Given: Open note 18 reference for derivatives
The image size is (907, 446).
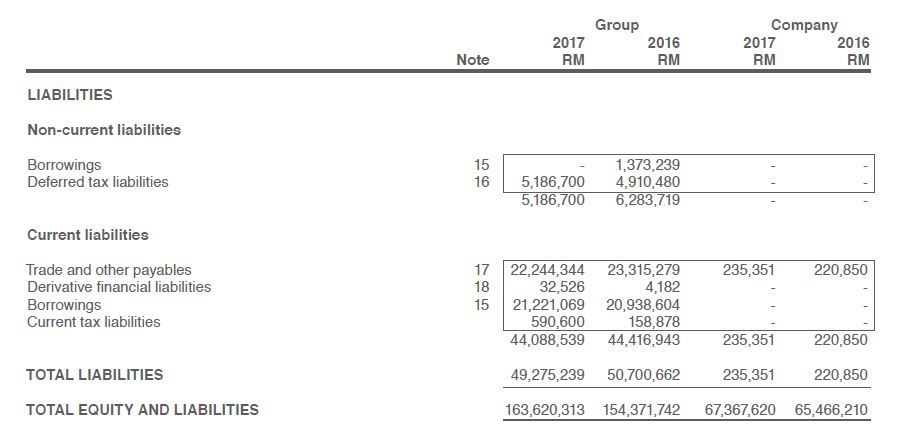Looking at the screenshot, I should click(x=482, y=287).
